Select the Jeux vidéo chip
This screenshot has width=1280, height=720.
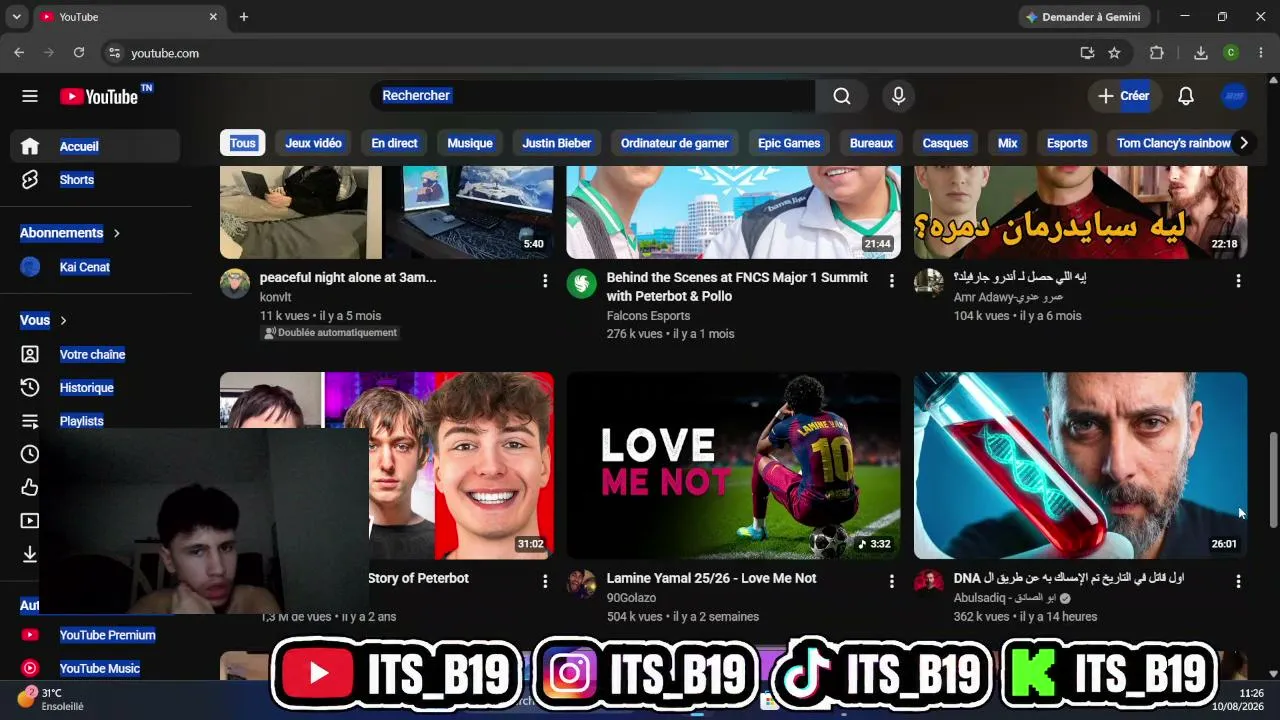(x=314, y=143)
